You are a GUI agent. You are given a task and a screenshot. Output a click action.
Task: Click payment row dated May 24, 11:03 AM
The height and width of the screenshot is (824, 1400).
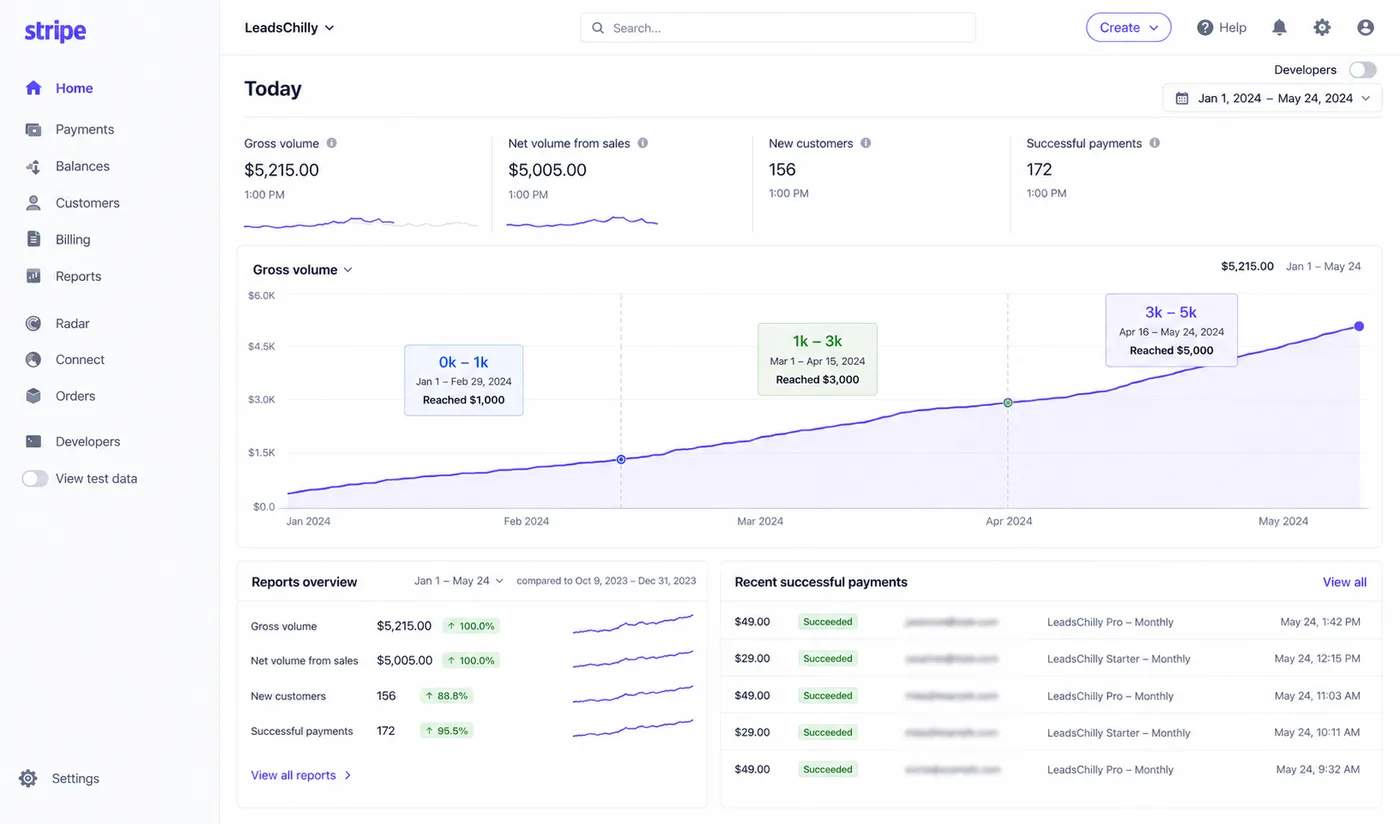coord(1051,696)
